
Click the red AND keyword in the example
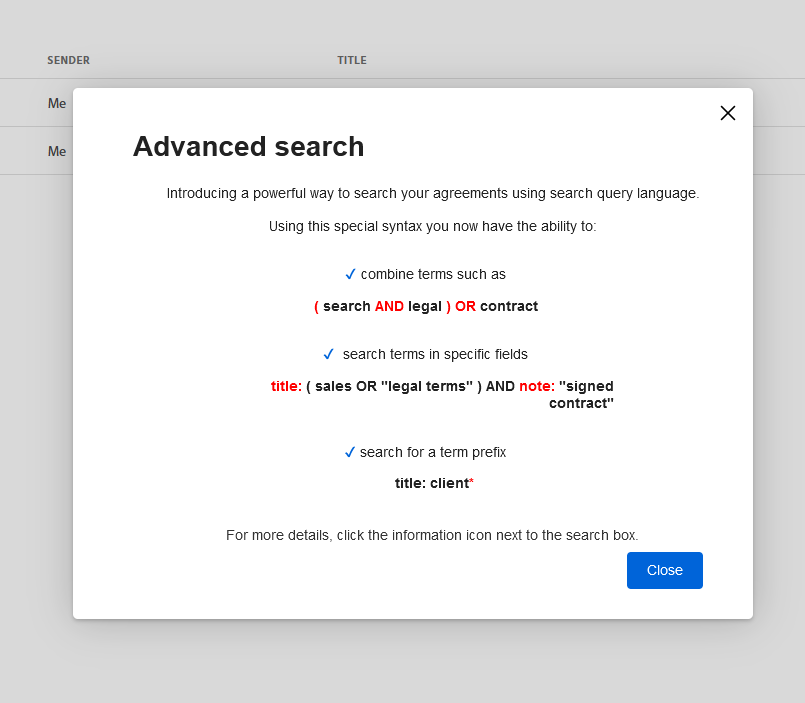click(x=389, y=306)
